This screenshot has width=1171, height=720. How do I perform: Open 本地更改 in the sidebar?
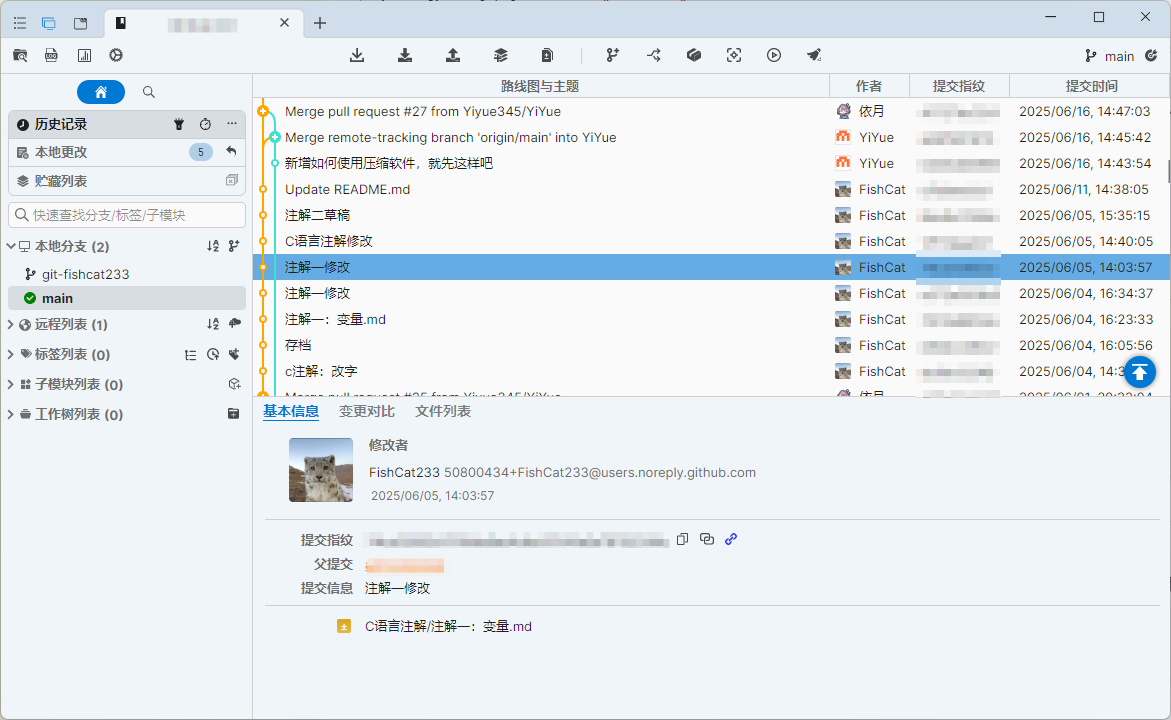61,152
